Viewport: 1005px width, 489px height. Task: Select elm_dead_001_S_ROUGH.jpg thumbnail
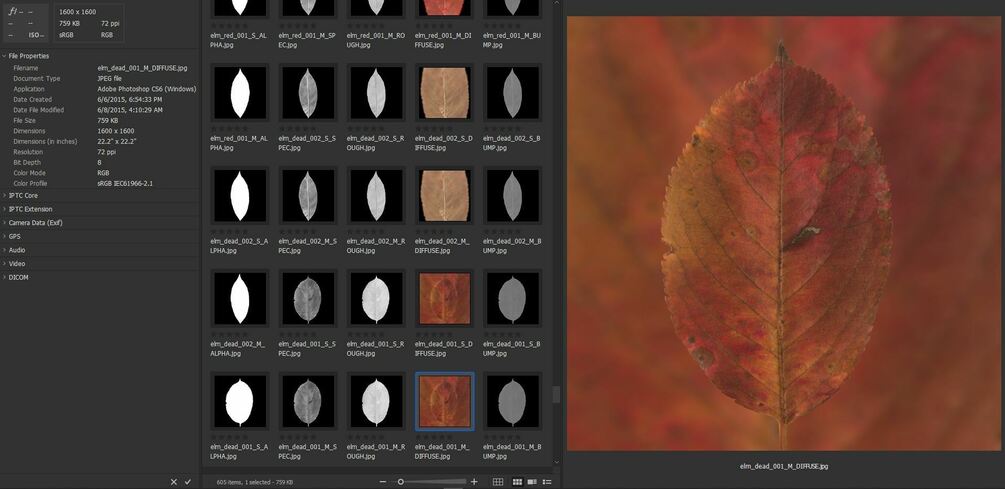(376, 299)
